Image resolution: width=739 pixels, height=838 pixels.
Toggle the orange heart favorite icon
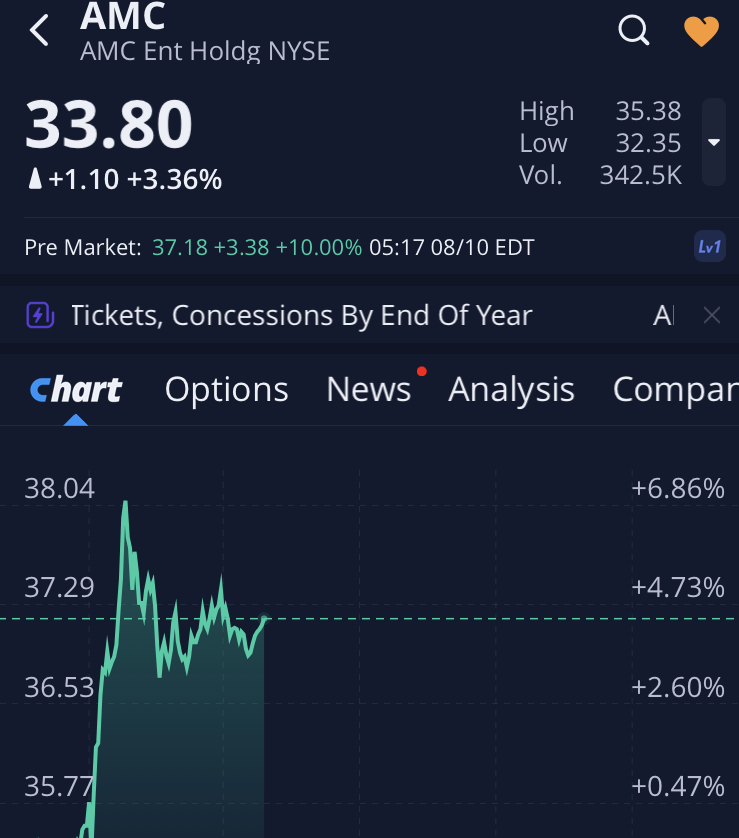pos(701,31)
